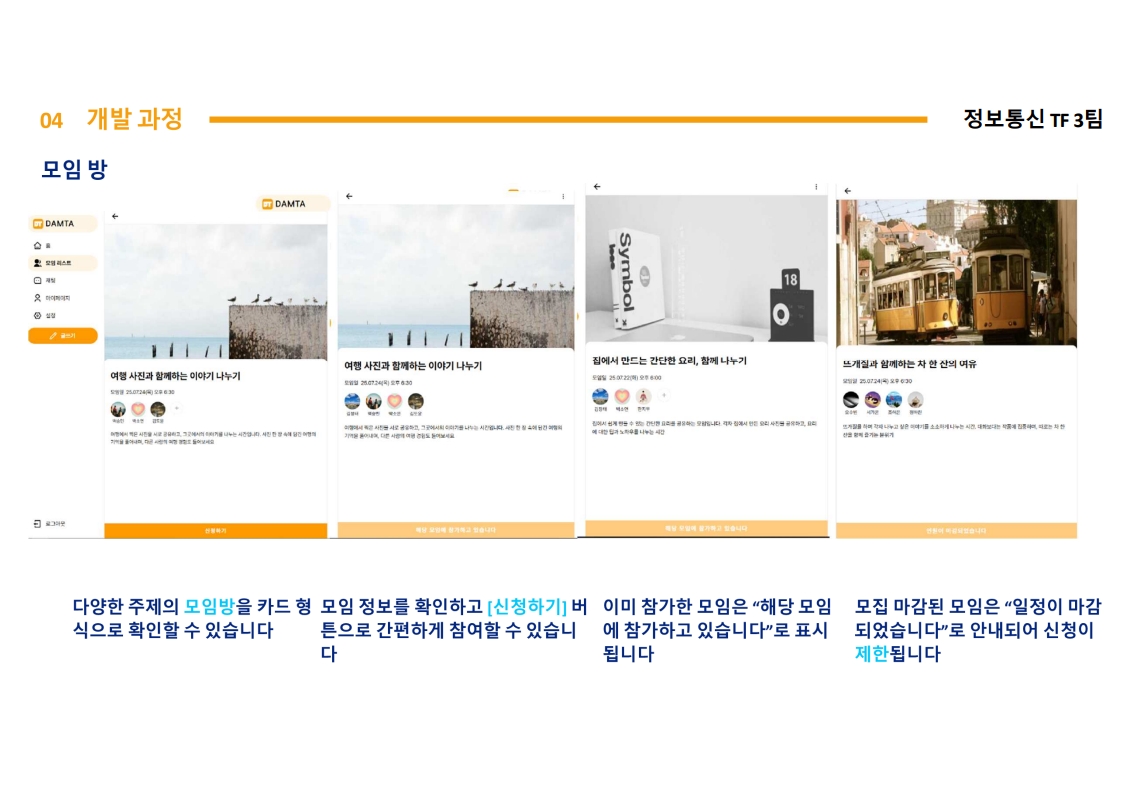The image size is (1122, 793).
Task: Click highlighted word 모임방 in first caption
Action: (x=209, y=606)
